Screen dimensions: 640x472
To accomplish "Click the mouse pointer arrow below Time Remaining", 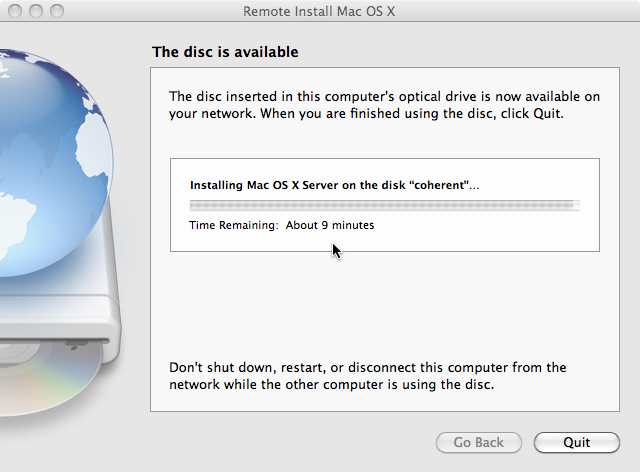I will click(336, 251).
